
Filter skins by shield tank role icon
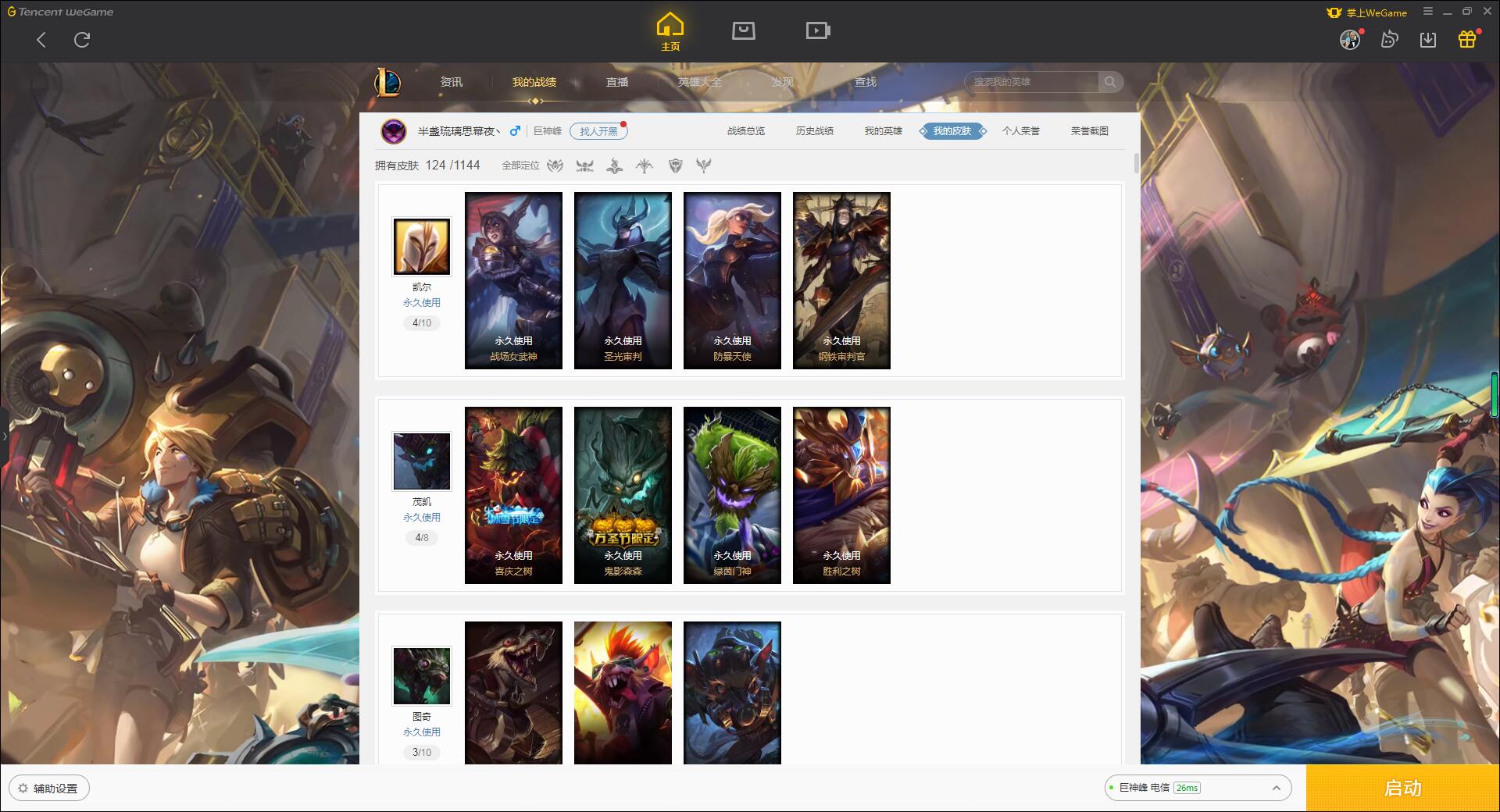point(675,166)
